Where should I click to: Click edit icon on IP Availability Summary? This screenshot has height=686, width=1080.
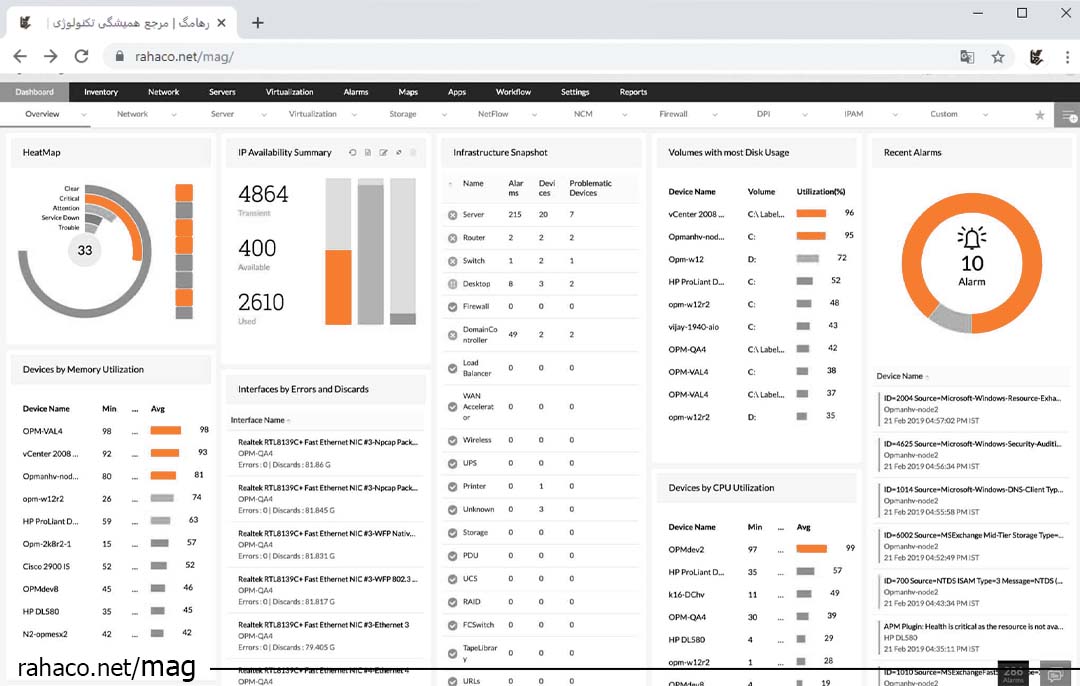[x=383, y=153]
